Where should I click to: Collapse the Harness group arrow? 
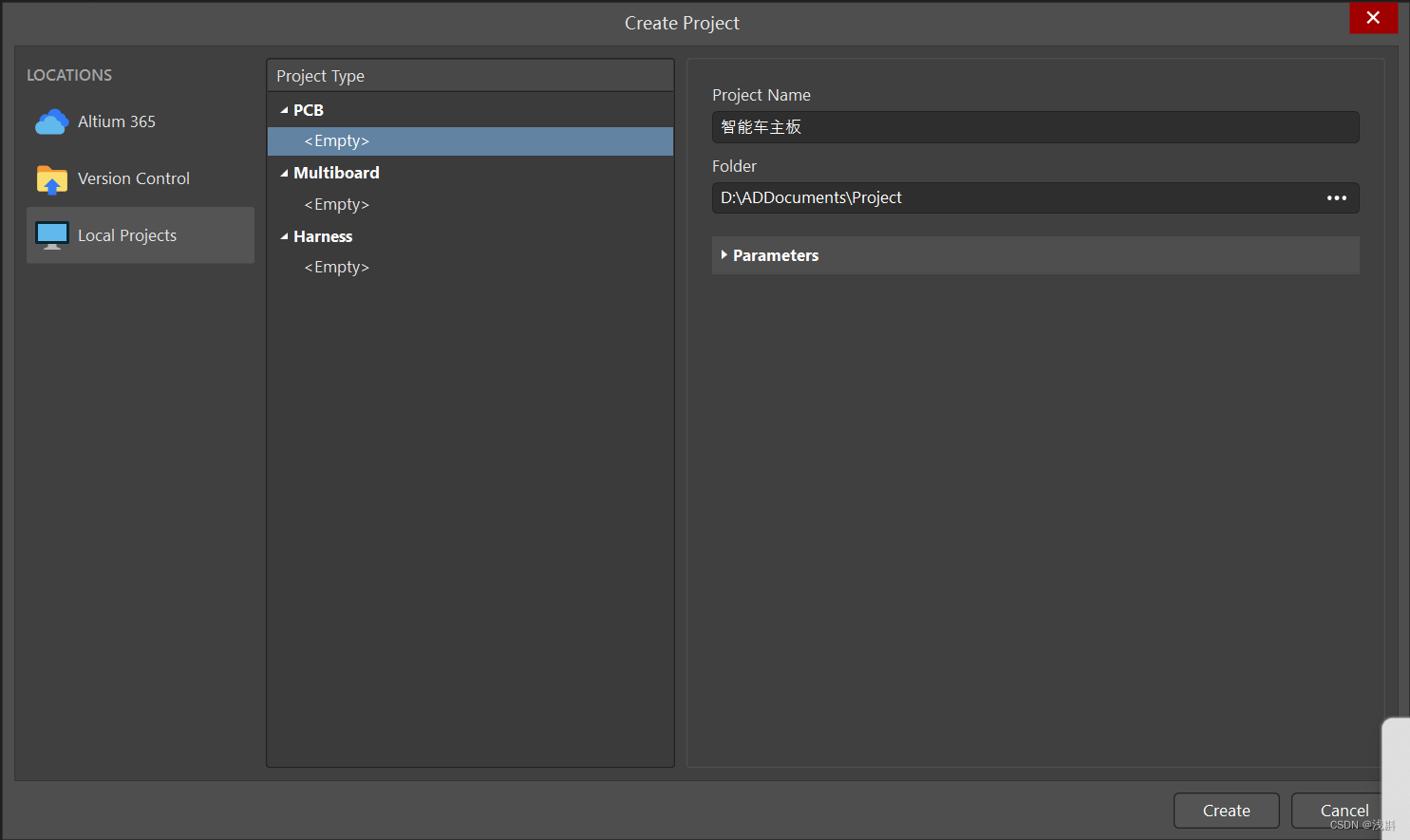pyautogui.click(x=284, y=236)
